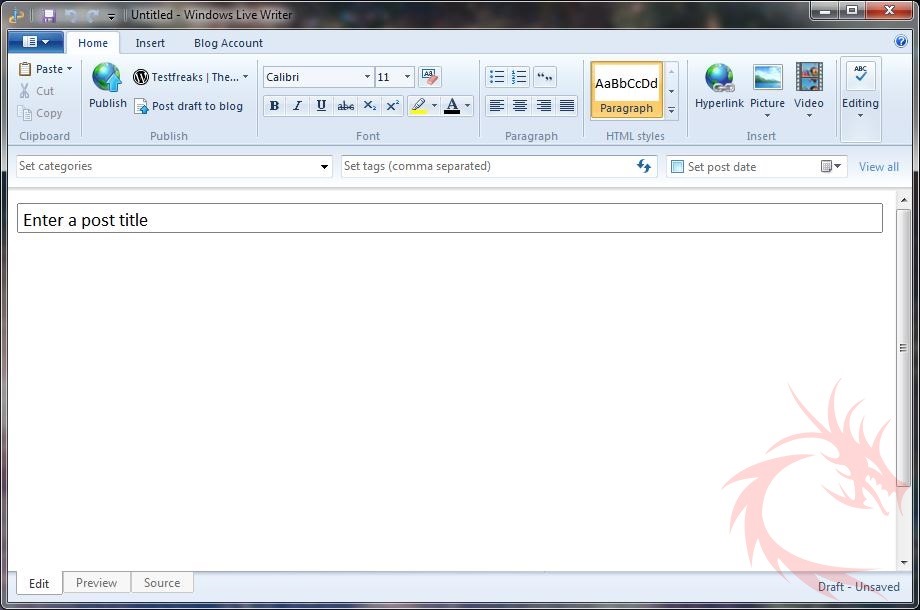Create a numbered list
920x610 pixels.
pyautogui.click(x=519, y=77)
